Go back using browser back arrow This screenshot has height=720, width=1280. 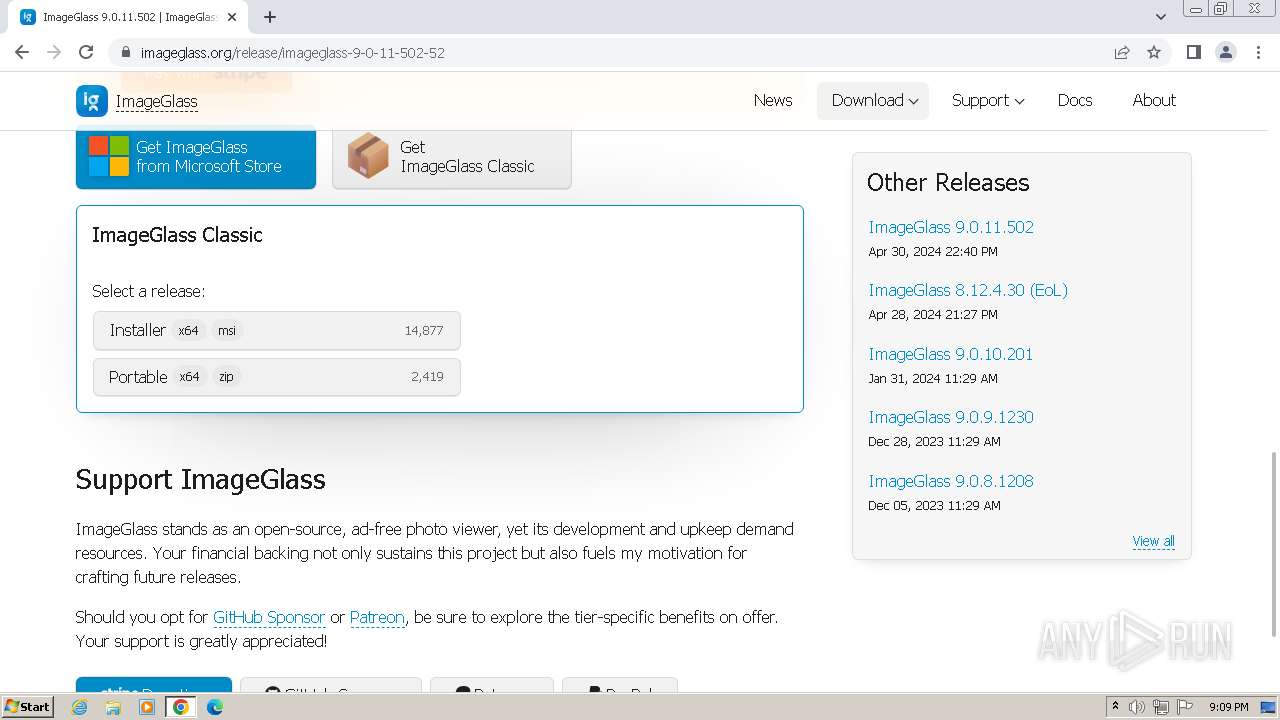(x=22, y=52)
